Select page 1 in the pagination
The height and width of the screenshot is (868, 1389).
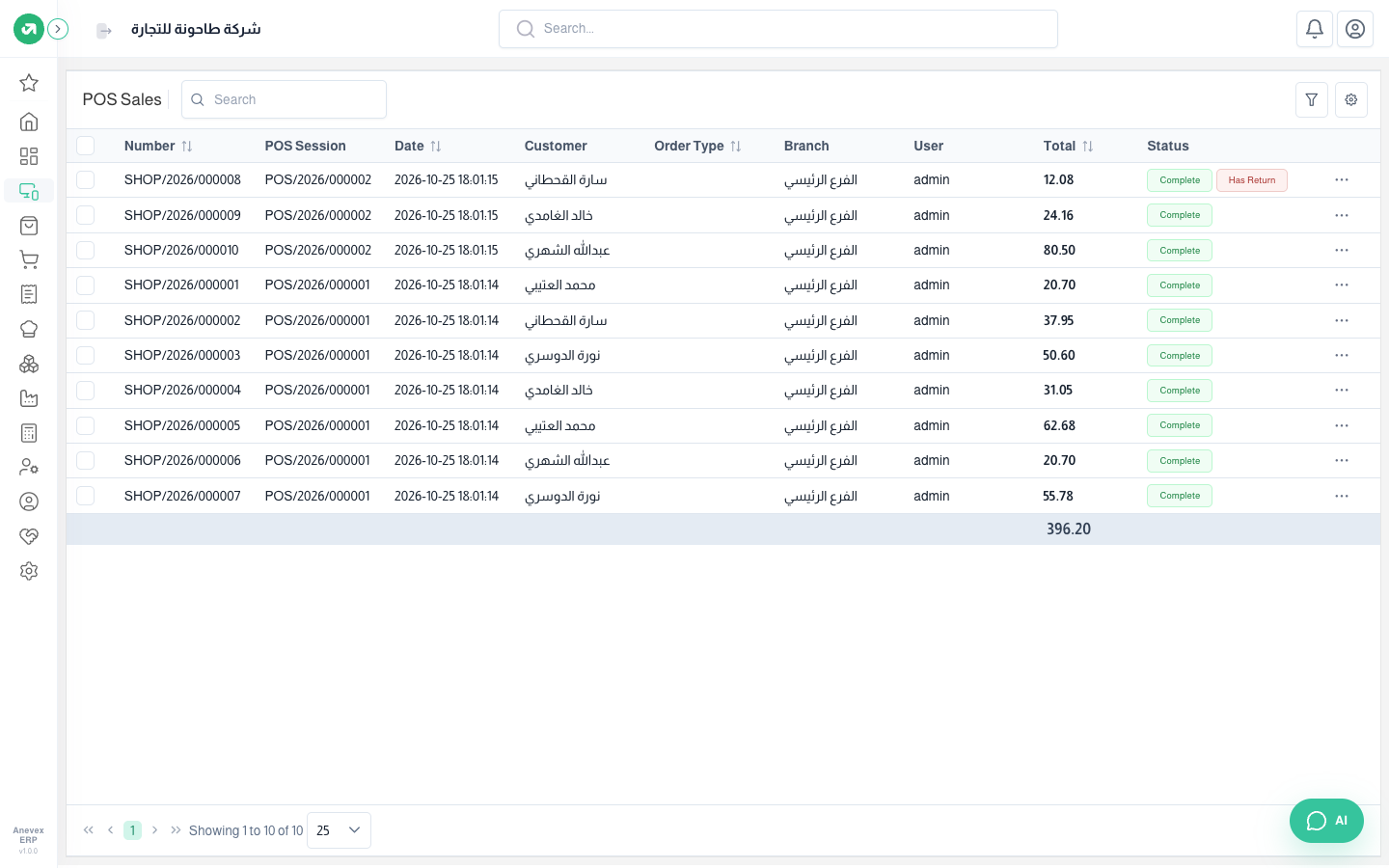pos(132,830)
